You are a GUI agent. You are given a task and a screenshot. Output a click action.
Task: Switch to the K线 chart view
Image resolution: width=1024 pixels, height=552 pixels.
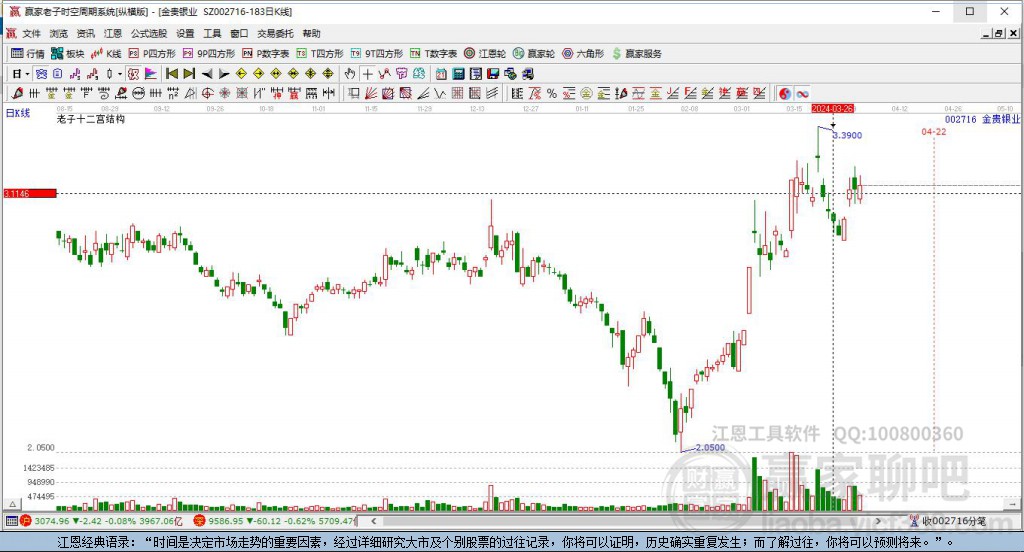pyautogui.click(x=106, y=54)
